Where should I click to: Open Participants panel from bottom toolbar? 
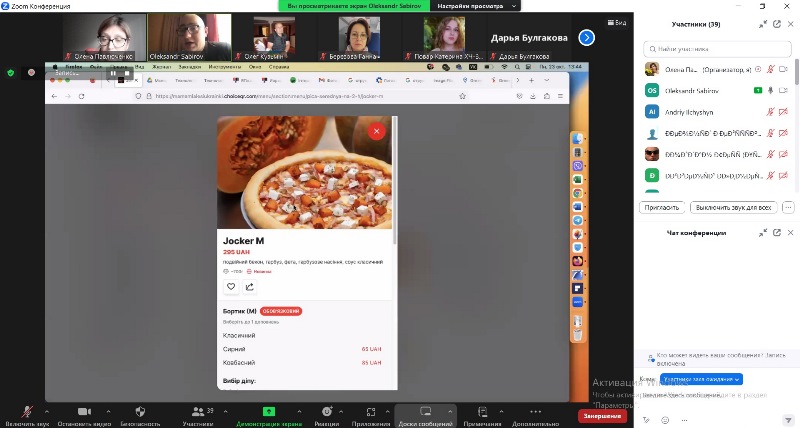tap(198, 415)
